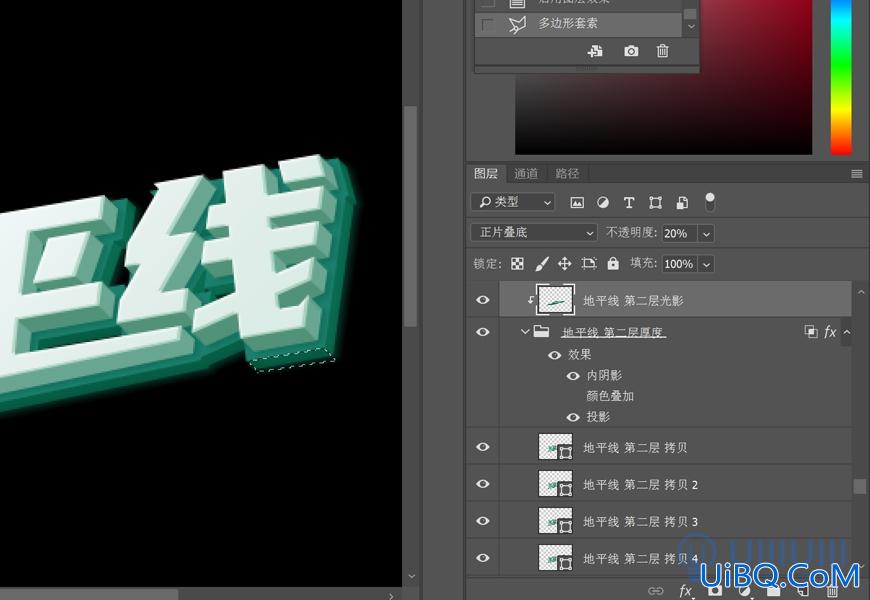Click the 颜色叠加 effect entry
870x600 pixels.
[610, 396]
